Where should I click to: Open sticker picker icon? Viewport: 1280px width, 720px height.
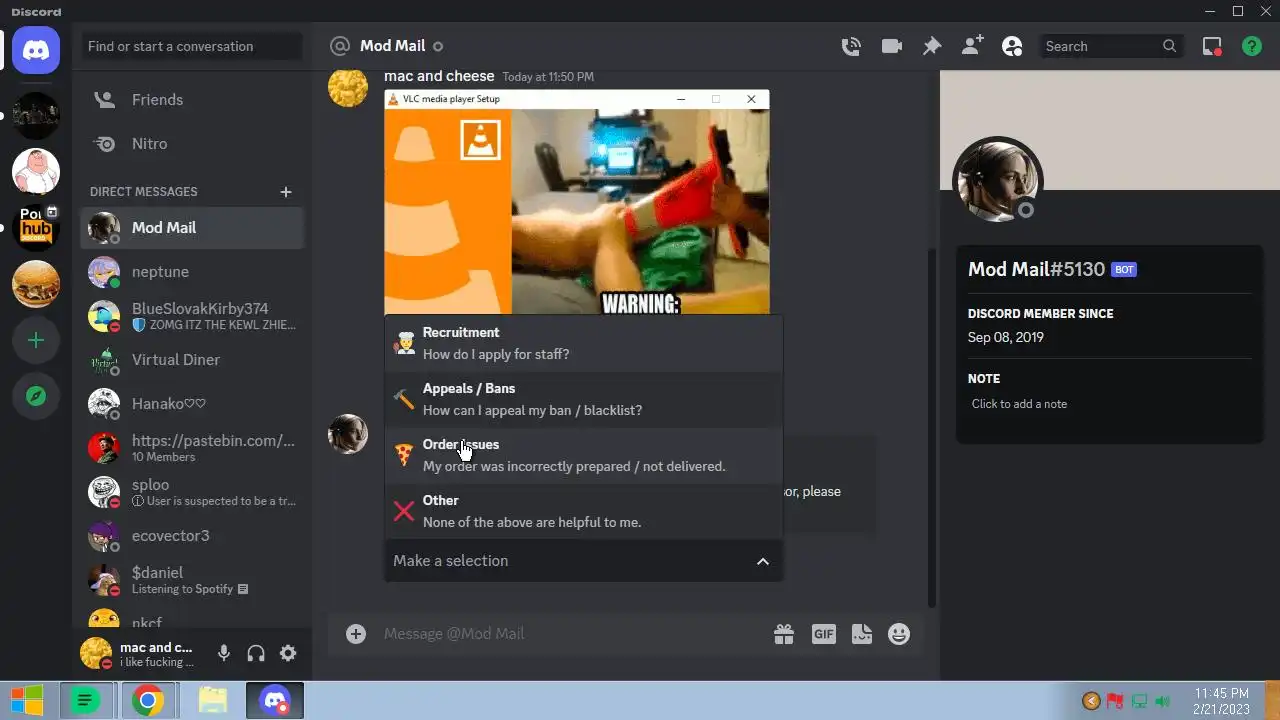pyautogui.click(x=862, y=634)
